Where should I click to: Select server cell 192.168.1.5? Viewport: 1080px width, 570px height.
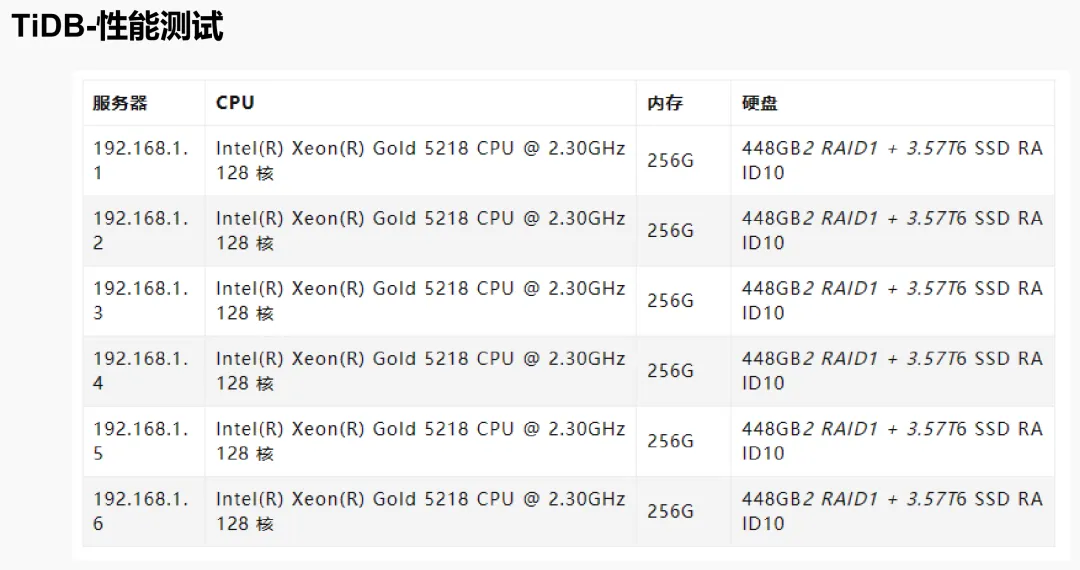point(144,441)
